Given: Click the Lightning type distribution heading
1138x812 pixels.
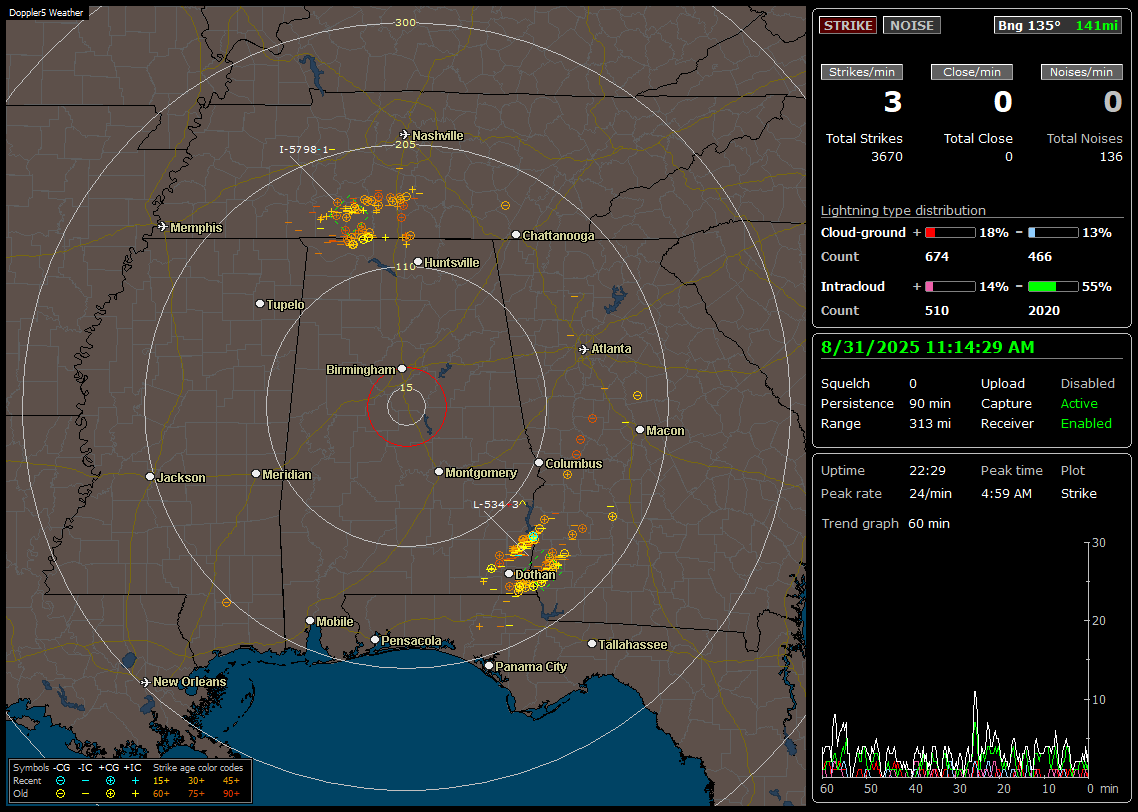Looking at the screenshot, I should click(x=903, y=210).
